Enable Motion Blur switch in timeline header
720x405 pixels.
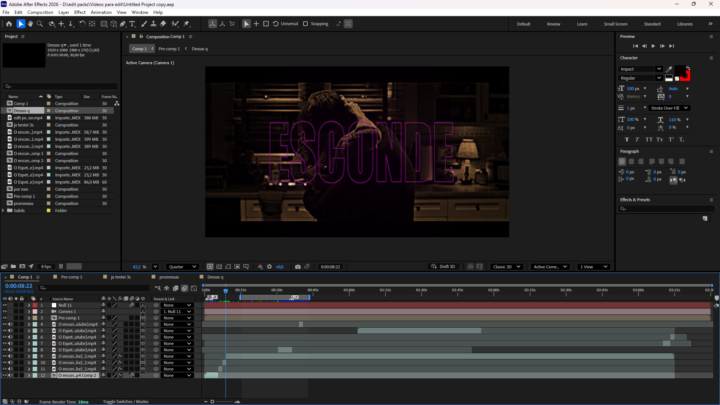tap(184, 288)
